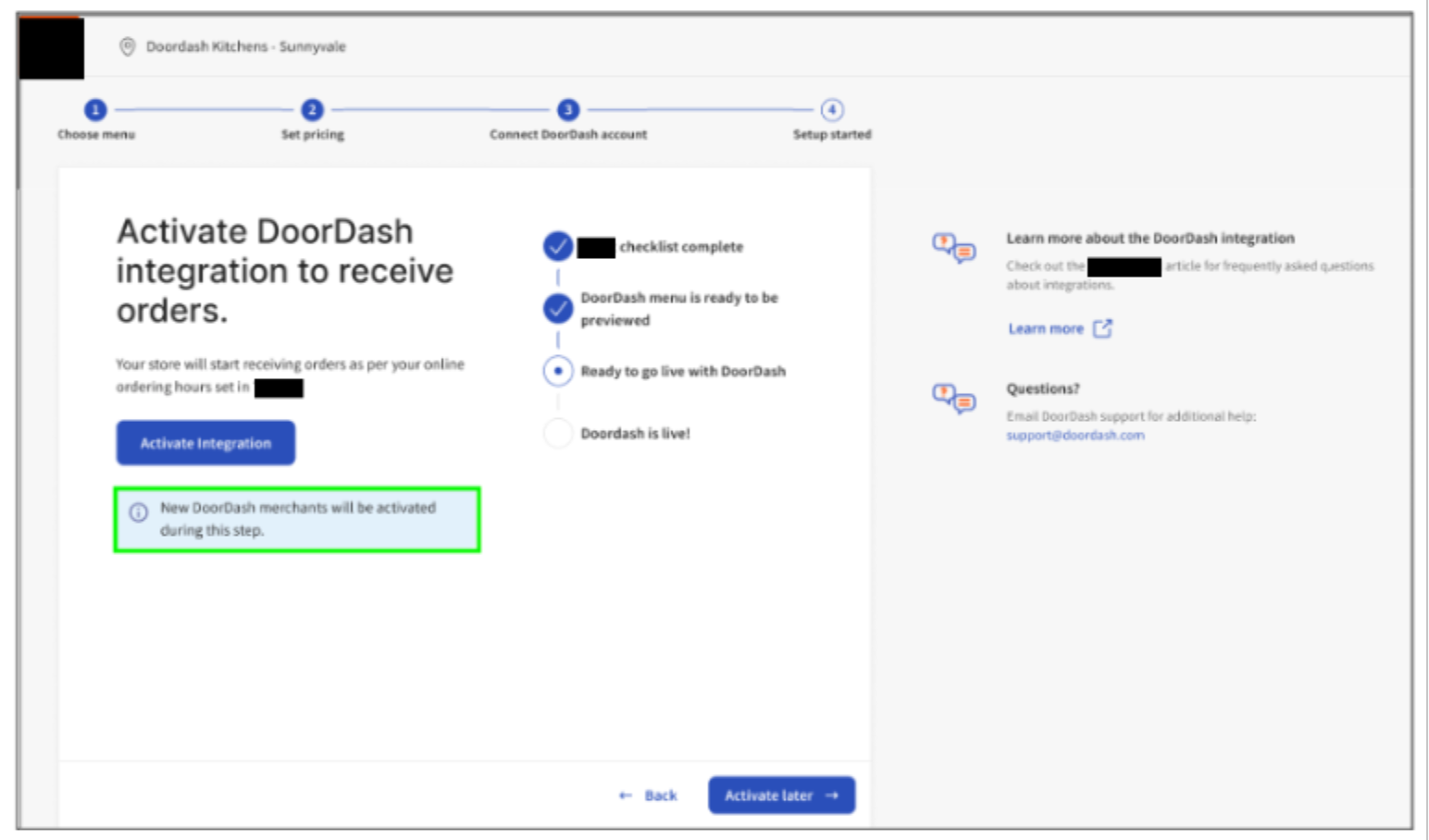
Task: Click the checkmark beside DoorDash menu ready to be previewed
Action: [558, 309]
